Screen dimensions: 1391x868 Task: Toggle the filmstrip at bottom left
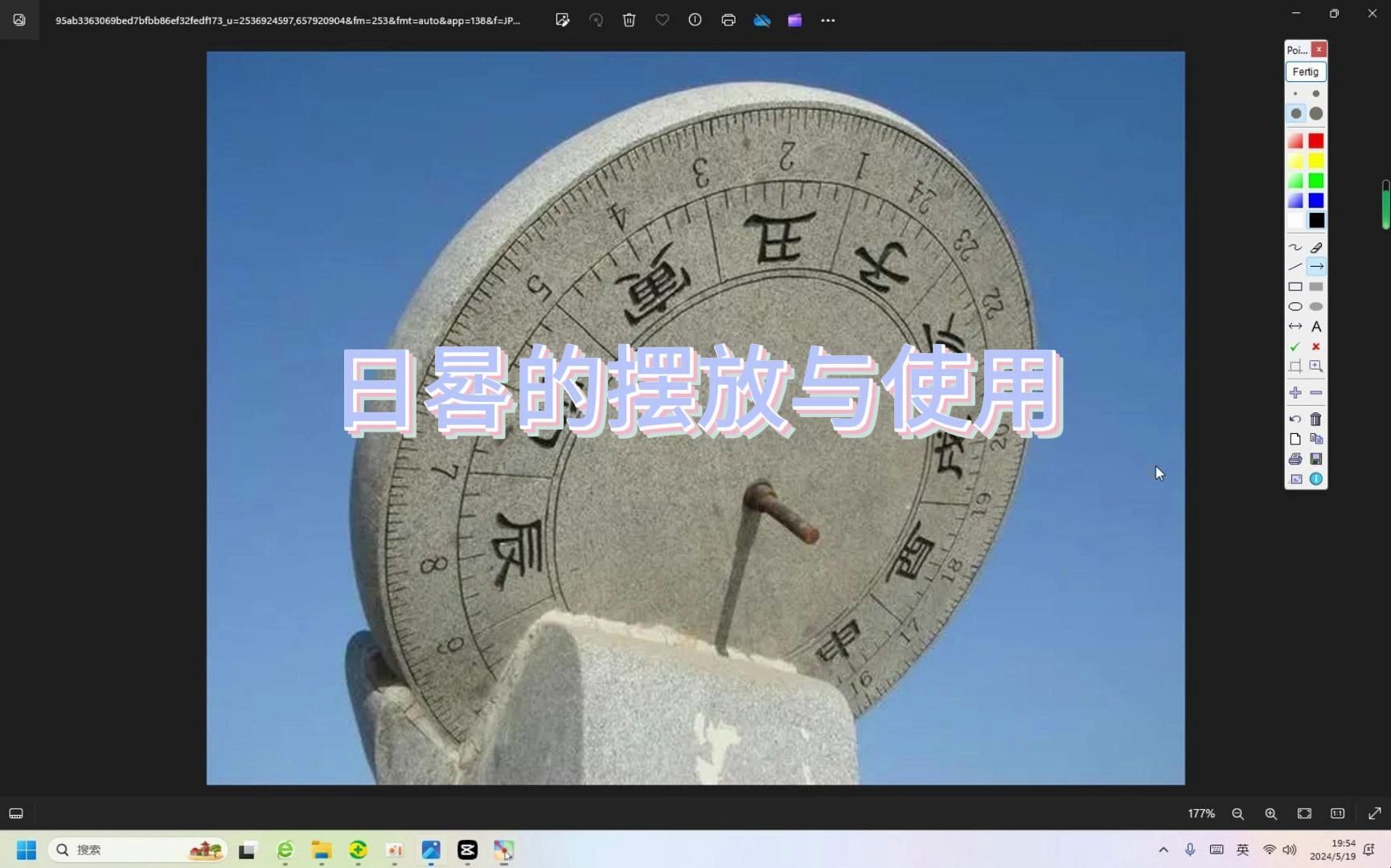tap(16, 813)
